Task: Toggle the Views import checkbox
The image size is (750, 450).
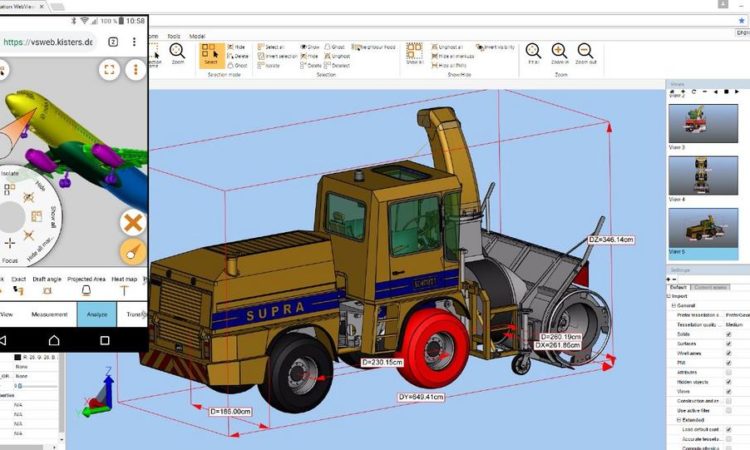Action: coord(728,391)
